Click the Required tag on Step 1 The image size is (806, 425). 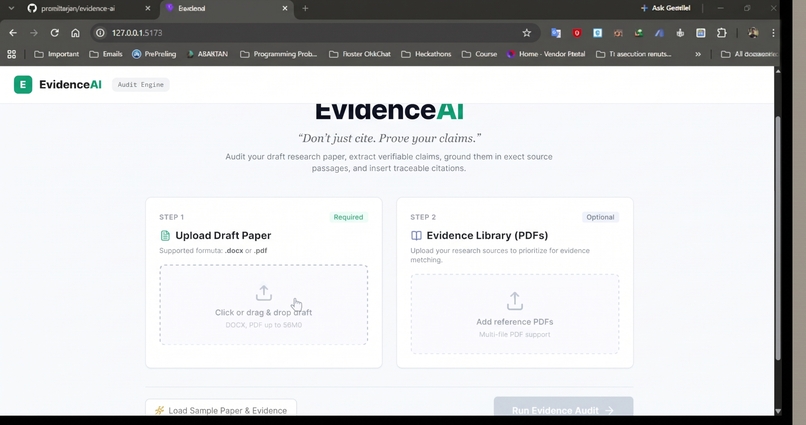[348, 217]
